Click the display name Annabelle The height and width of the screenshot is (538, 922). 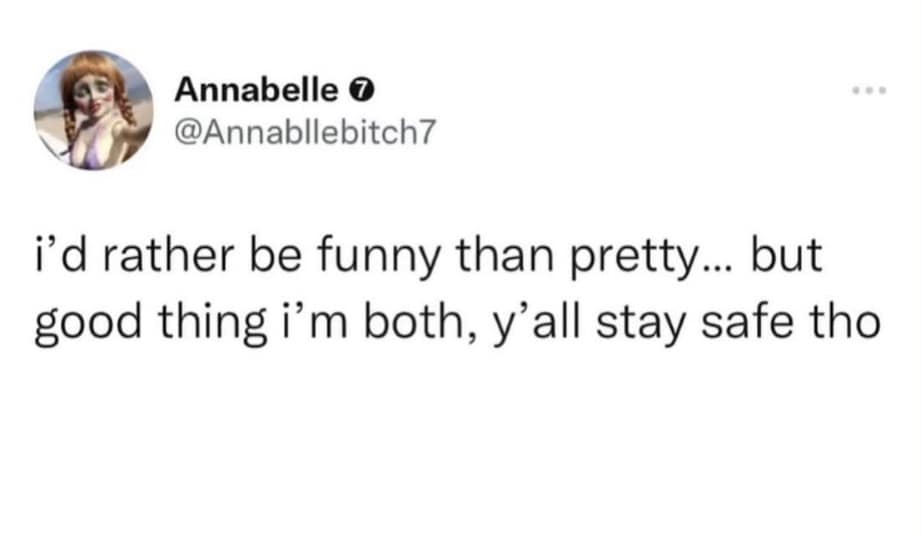tap(256, 90)
